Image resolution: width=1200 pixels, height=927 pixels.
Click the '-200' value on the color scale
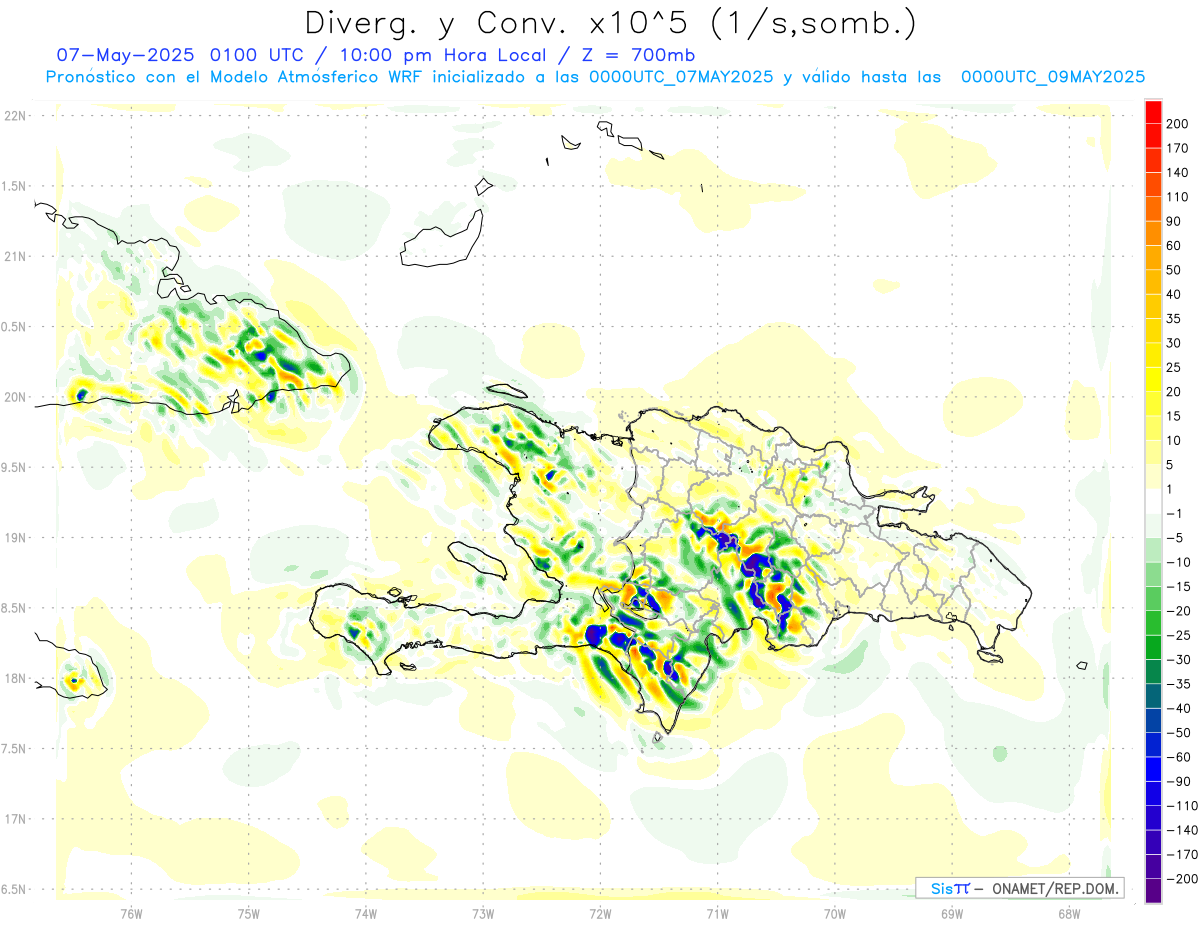pyautogui.click(x=1183, y=879)
